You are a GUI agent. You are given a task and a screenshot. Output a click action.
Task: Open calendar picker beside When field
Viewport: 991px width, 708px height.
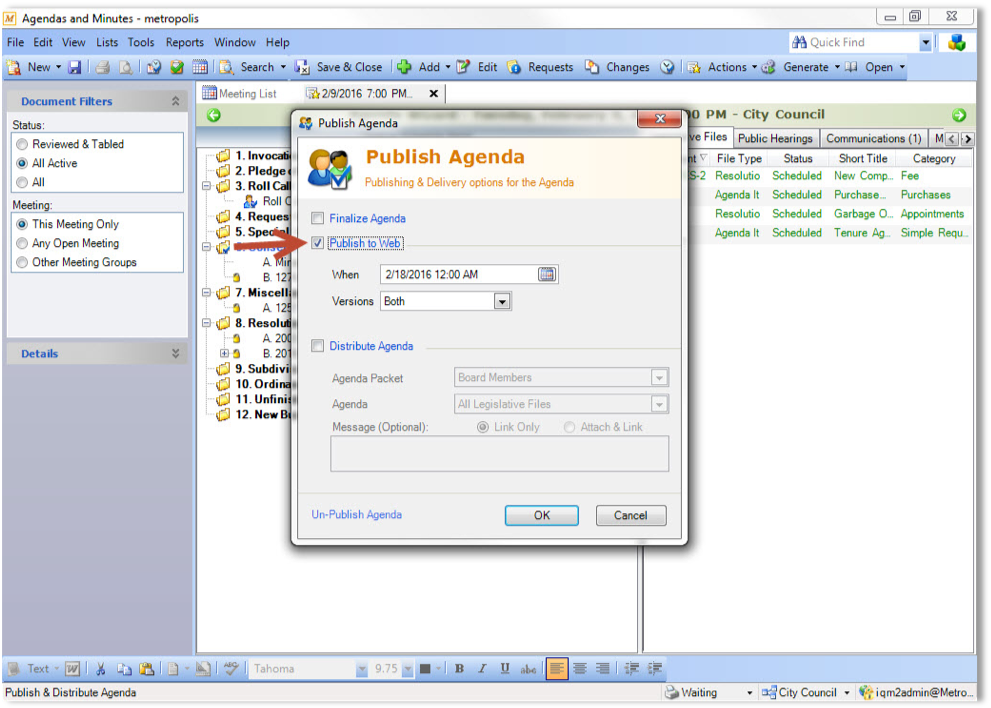click(x=547, y=274)
